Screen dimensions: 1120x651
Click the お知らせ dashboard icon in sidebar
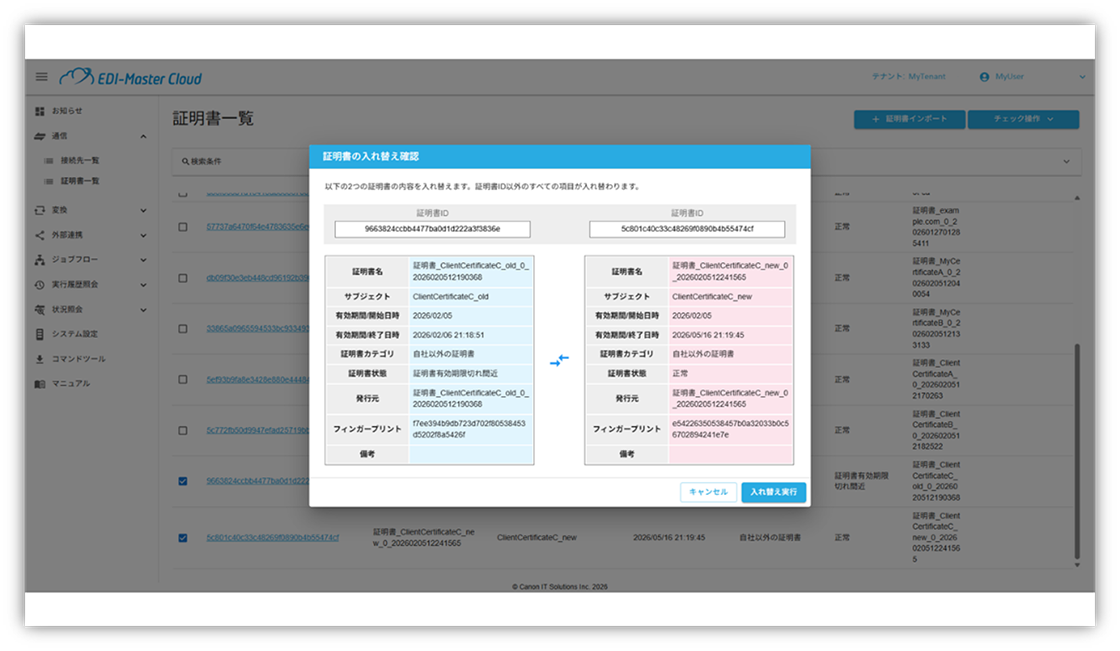point(40,111)
